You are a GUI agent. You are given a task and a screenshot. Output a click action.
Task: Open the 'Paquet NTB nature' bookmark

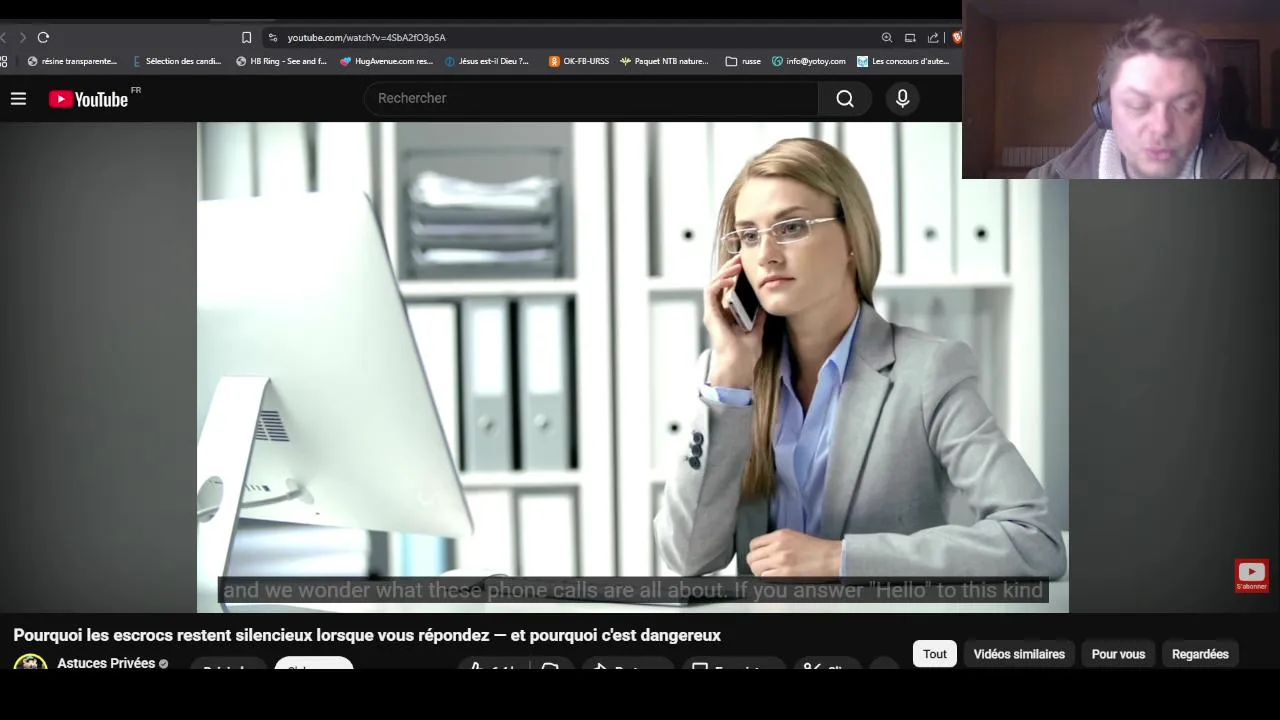[664, 61]
